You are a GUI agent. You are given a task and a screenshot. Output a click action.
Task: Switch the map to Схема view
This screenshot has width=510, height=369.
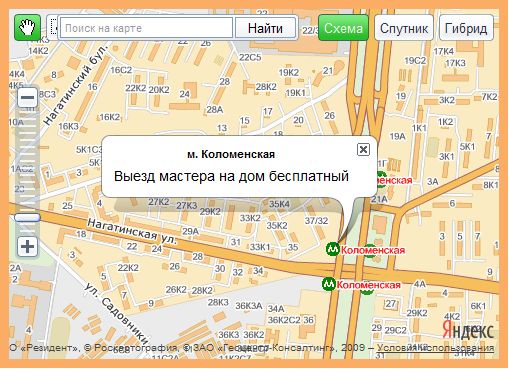(343, 28)
